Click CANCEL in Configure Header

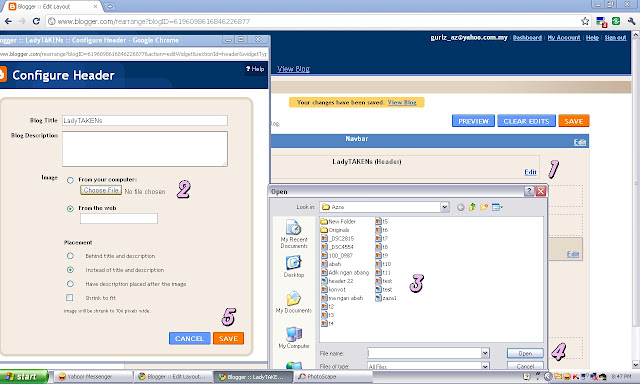coord(189,338)
